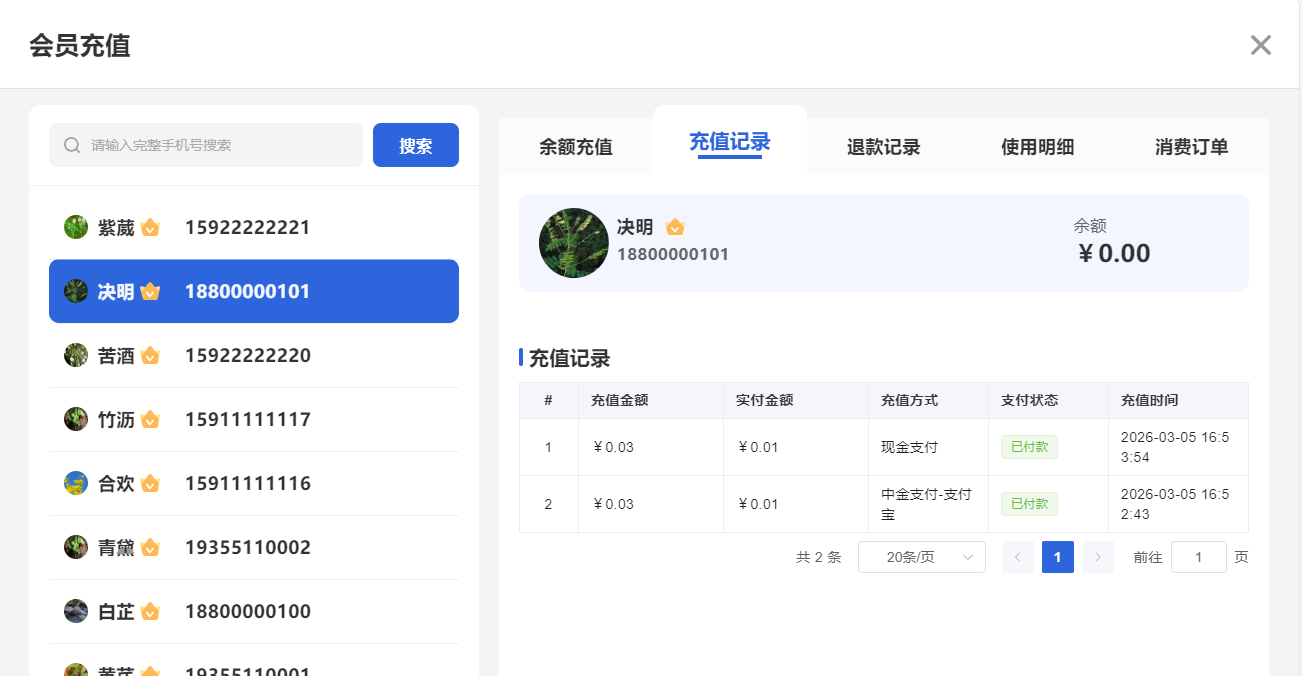This screenshot has height=676, width=1303.
Task: Open the 使用明细 tab
Action: tap(1038, 146)
